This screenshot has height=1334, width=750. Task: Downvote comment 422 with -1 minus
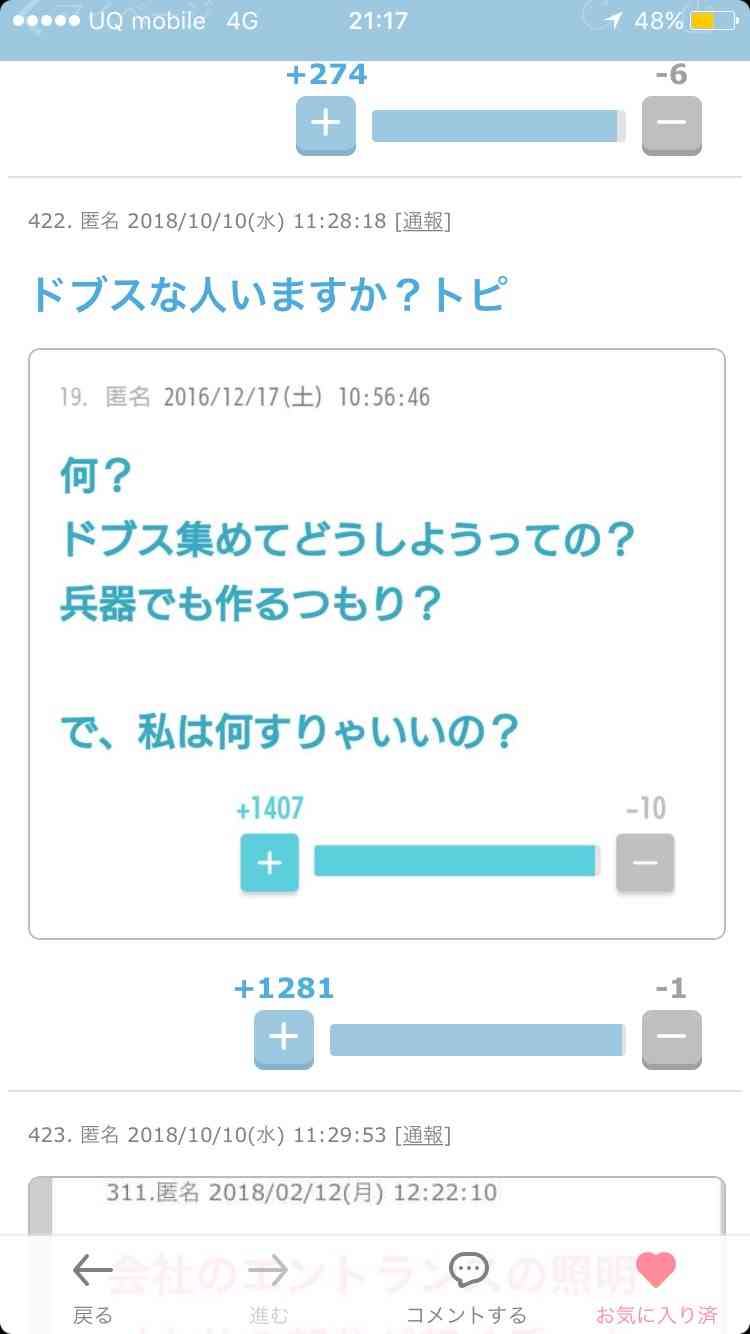(672, 1039)
